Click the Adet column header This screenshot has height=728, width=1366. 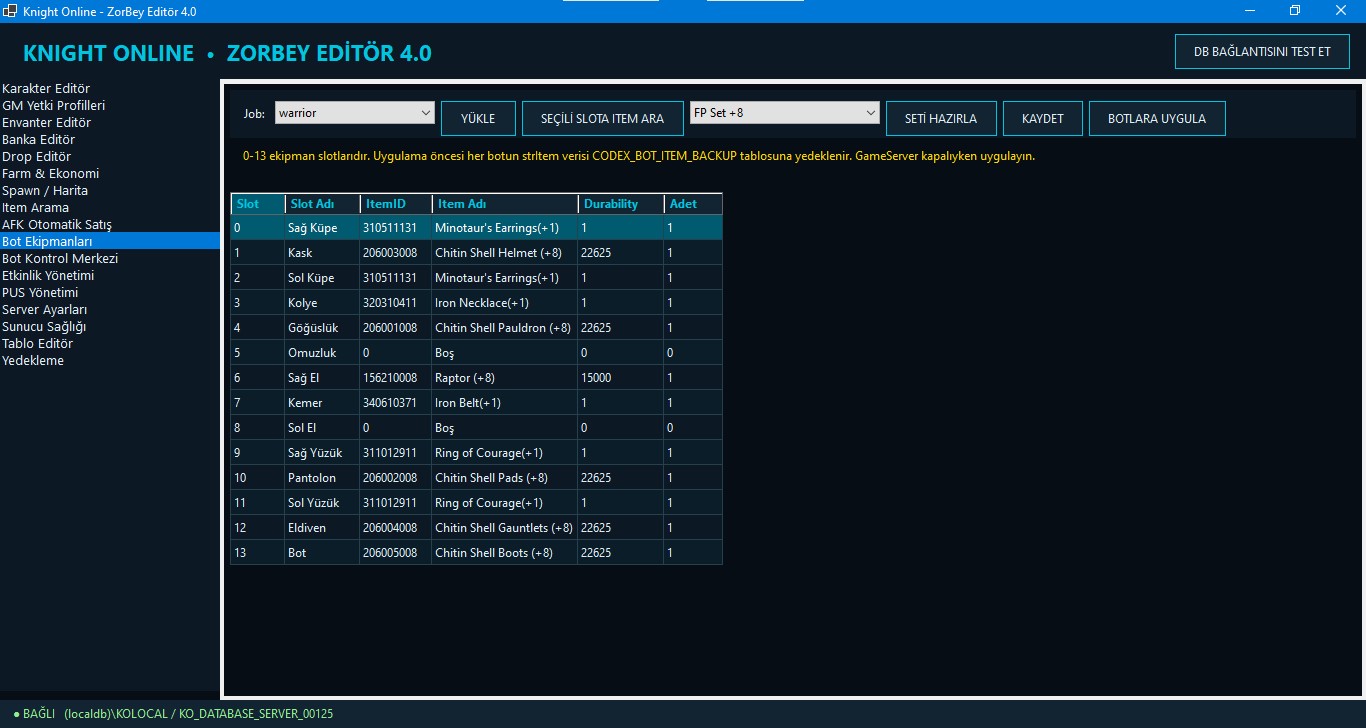point(693,204)
